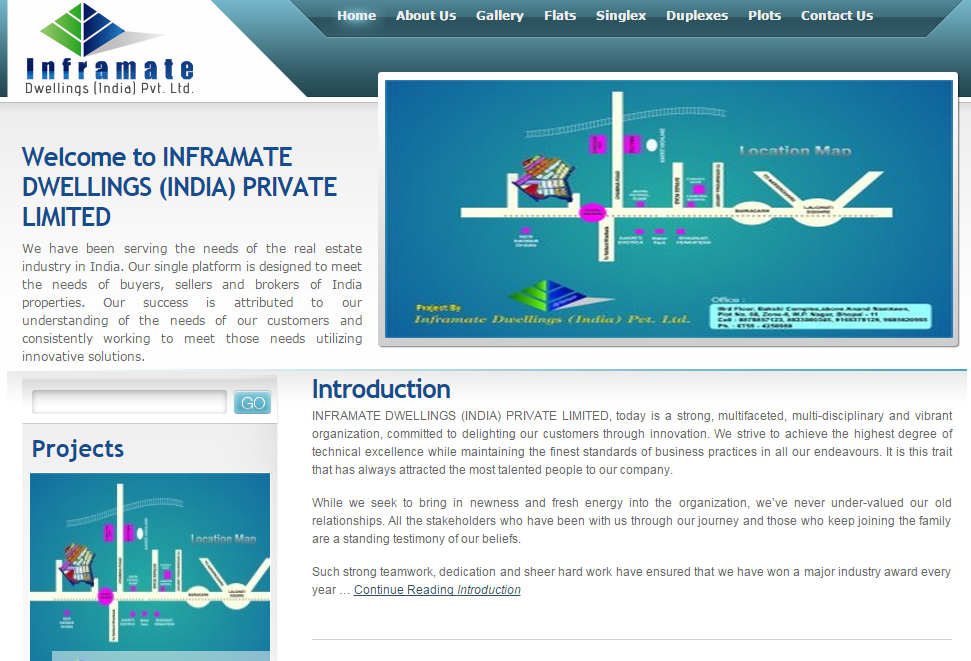Image resolution: width=971 pixels, height=661 pixels.
Task: Click the paragraph starting "While we seek"
Action: tap(632, 520)
